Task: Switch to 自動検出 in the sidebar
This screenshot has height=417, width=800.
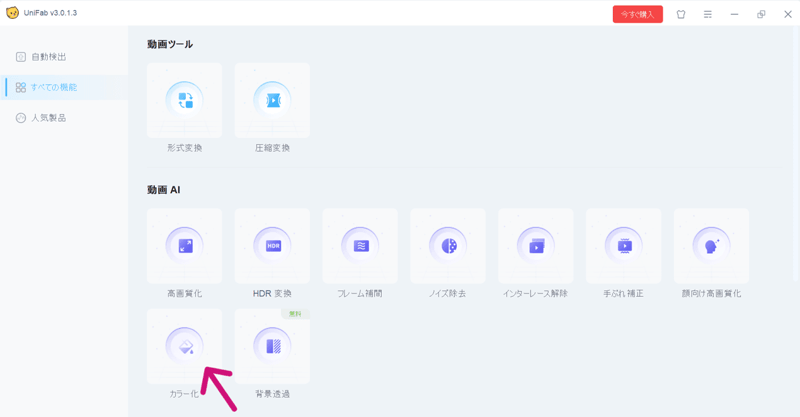Action: [x=64, y=57]
